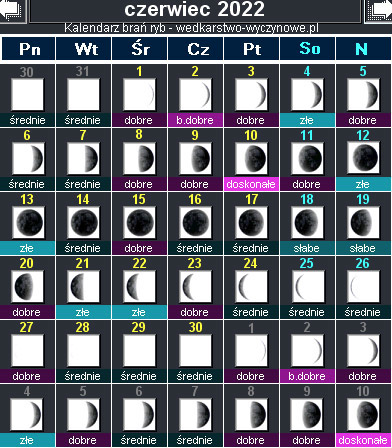Click moon phase icon for June 5
Image resolution: width=392 pixels, height=448 pixels.
[363, 95]
